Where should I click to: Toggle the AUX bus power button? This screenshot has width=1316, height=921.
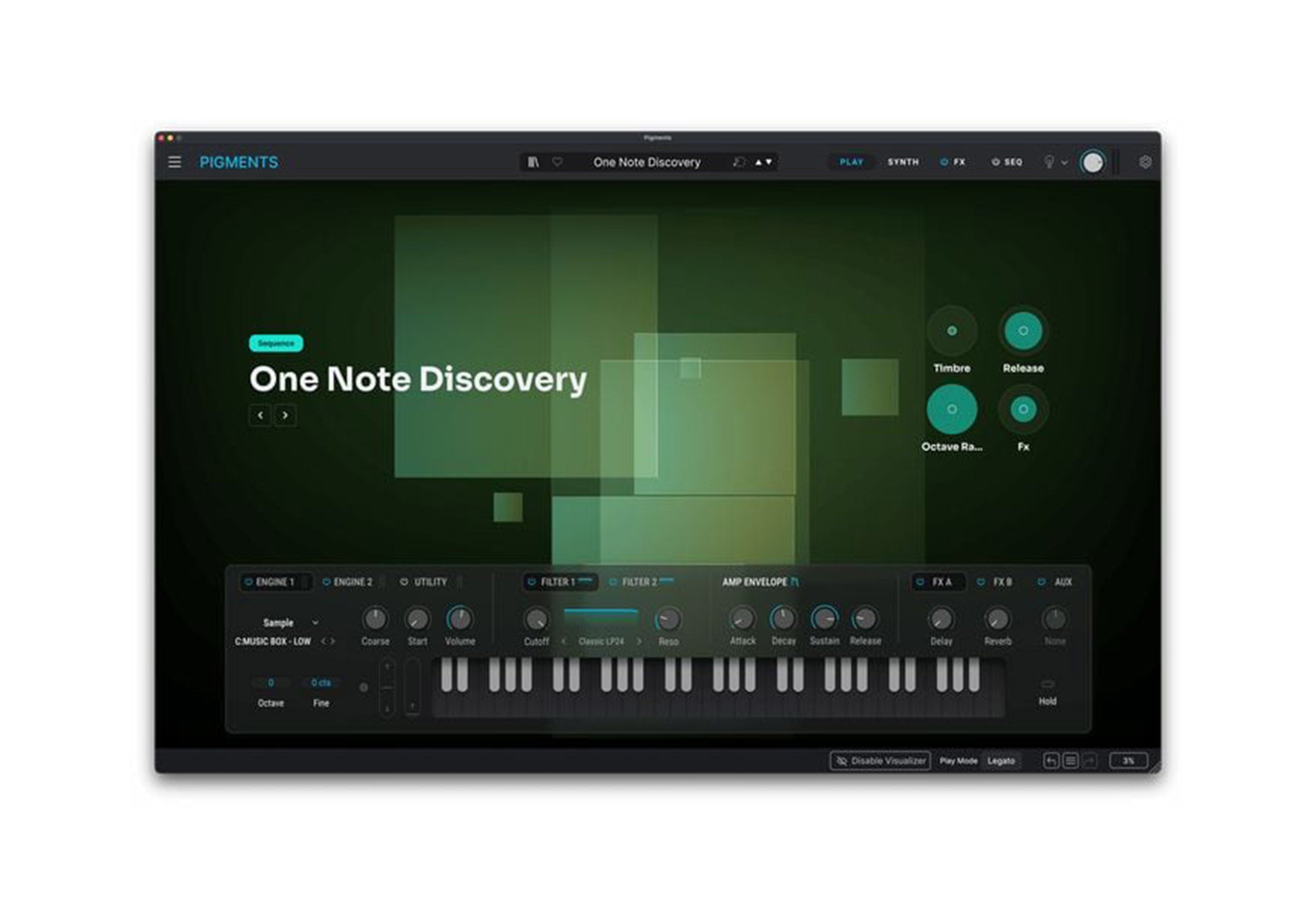pos(1041,582)
